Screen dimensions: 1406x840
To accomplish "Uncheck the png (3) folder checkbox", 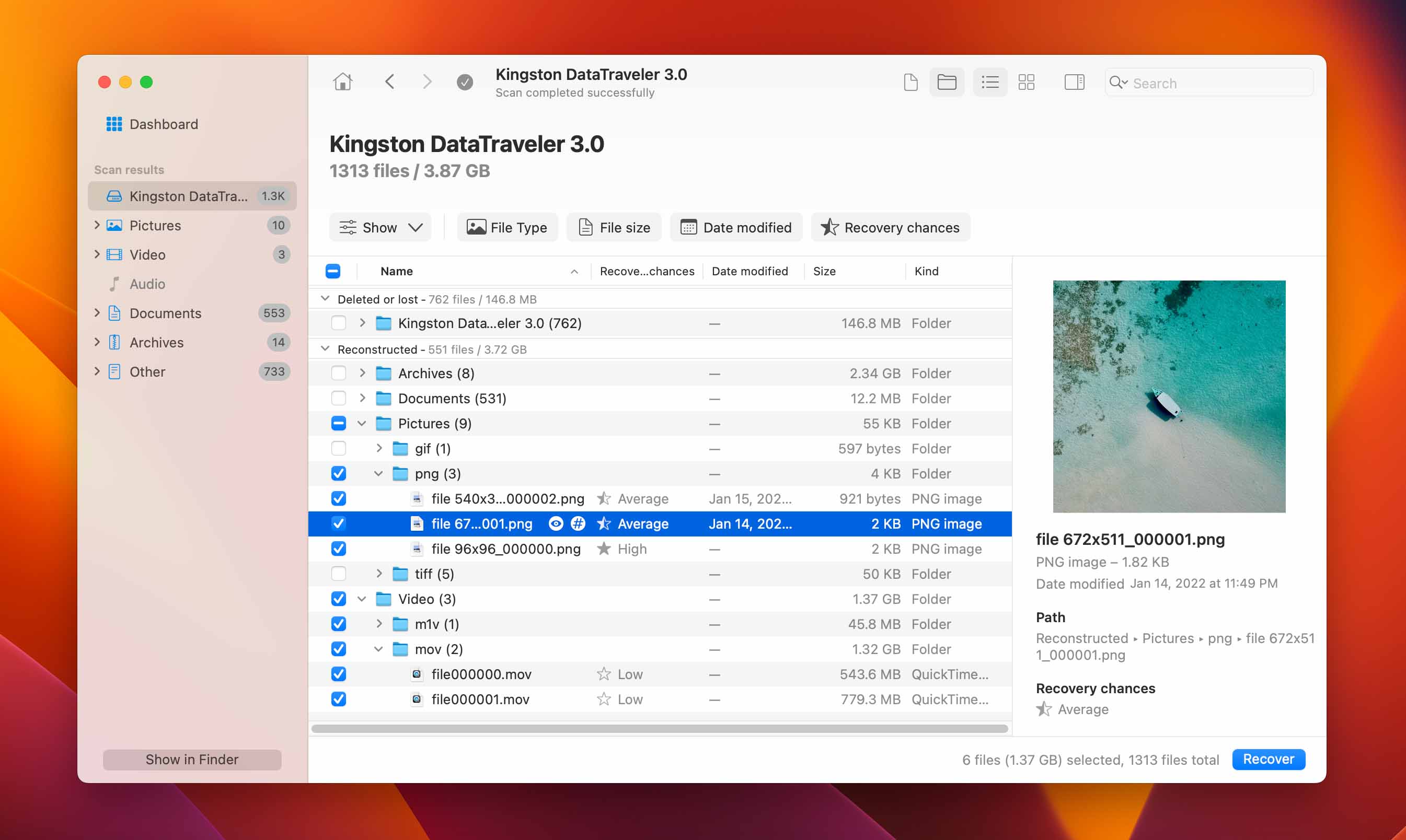I will (x=339, y=474).
